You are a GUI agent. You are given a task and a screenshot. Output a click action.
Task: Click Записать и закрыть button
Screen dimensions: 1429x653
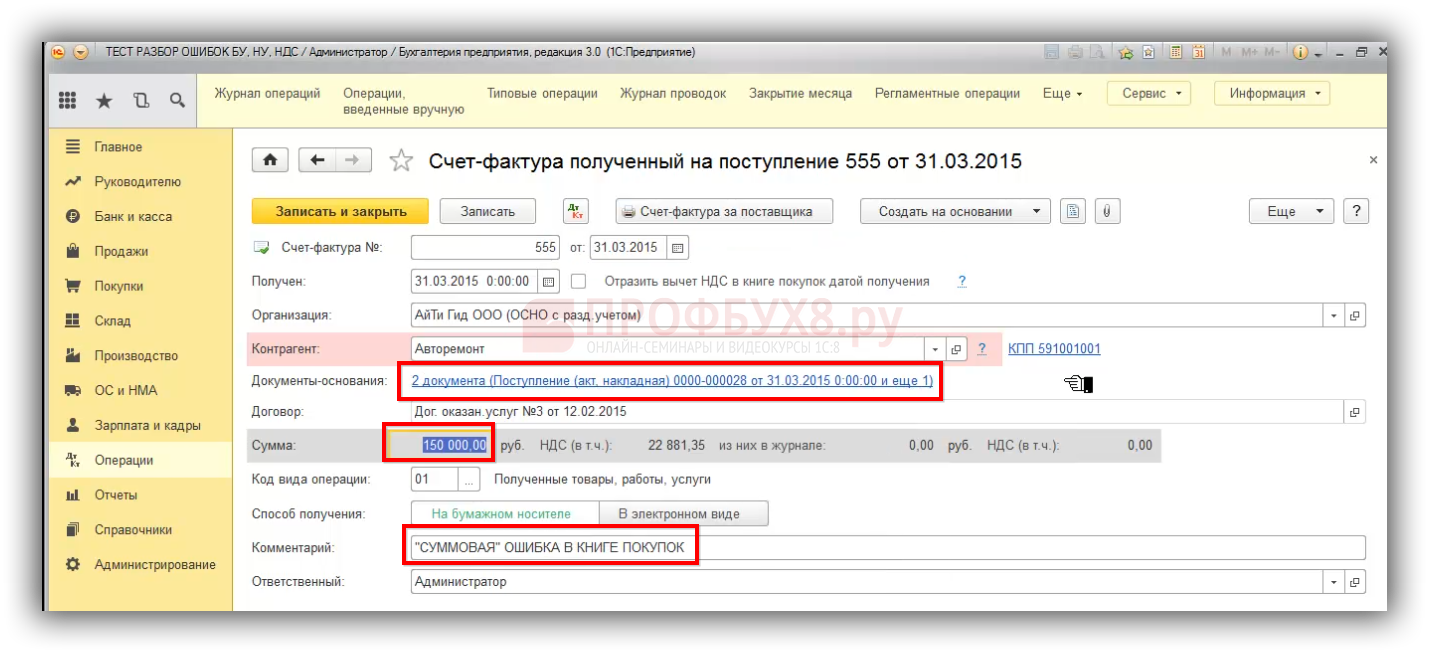(x=340, y=211)
